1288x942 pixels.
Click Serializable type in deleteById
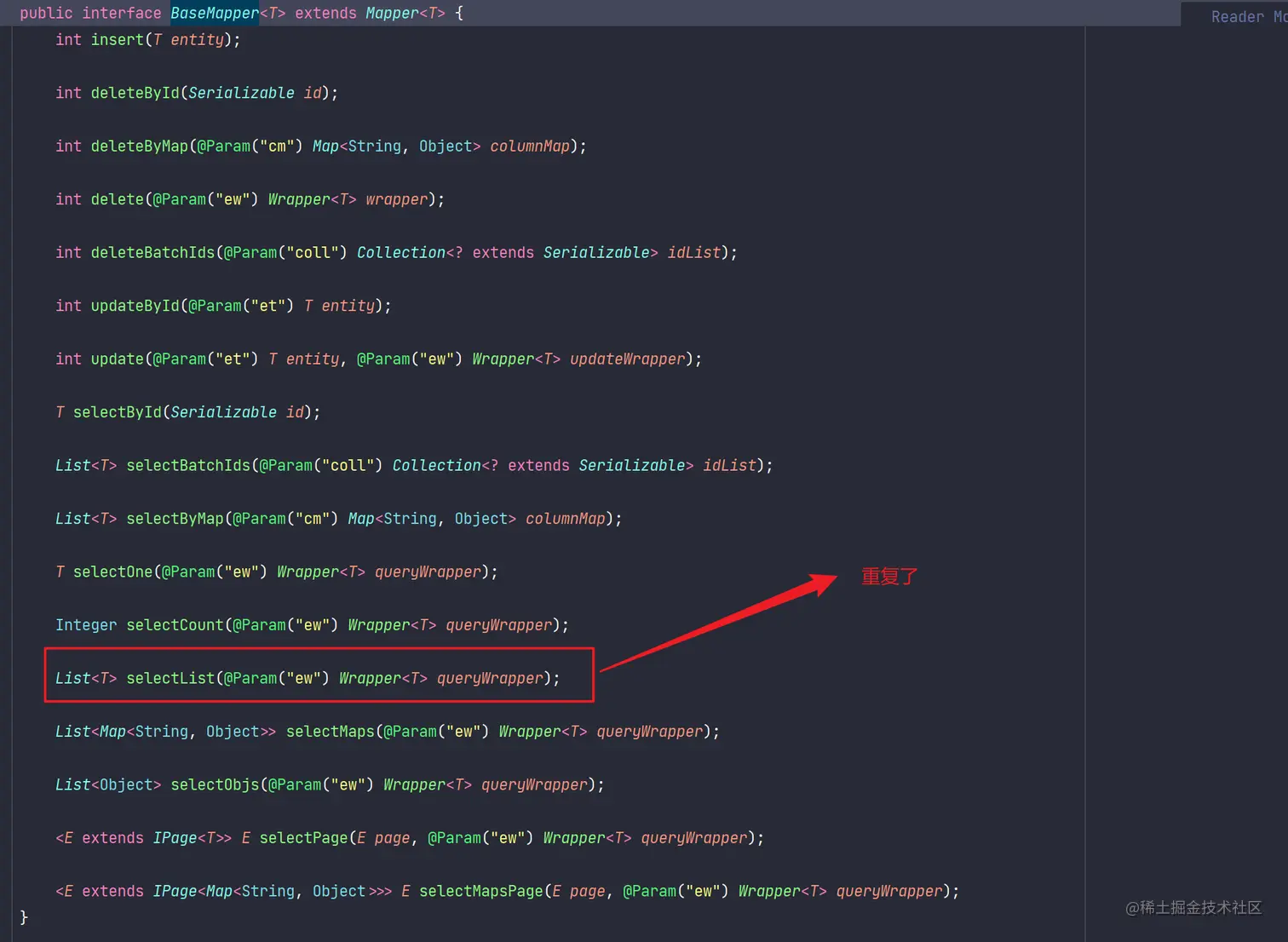coord(242,93)
